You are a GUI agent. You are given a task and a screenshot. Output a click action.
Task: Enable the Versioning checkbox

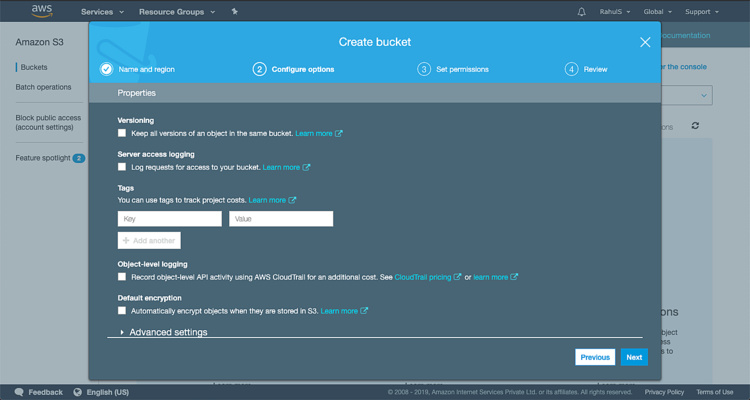122,133
